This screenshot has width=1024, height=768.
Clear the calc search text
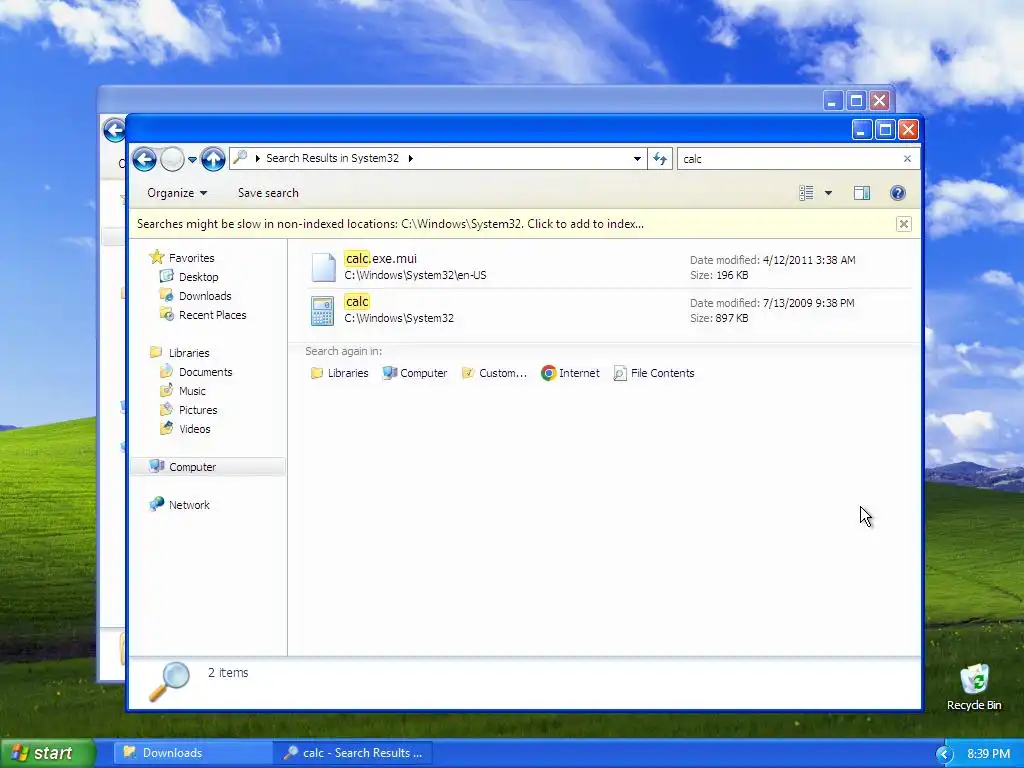907,159
